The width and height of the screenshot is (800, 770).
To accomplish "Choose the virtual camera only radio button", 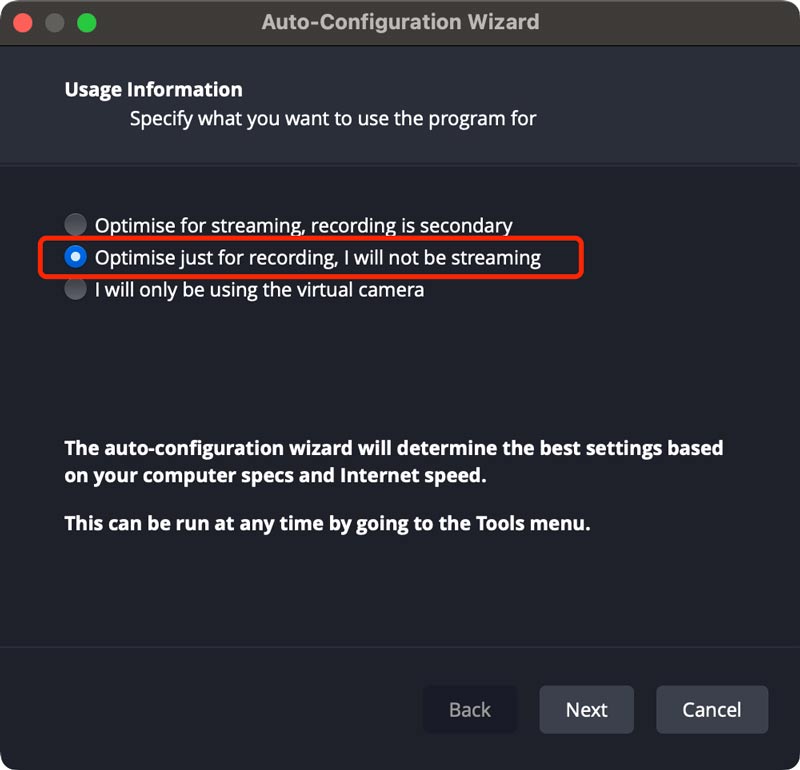I will (x=76, y=290).
